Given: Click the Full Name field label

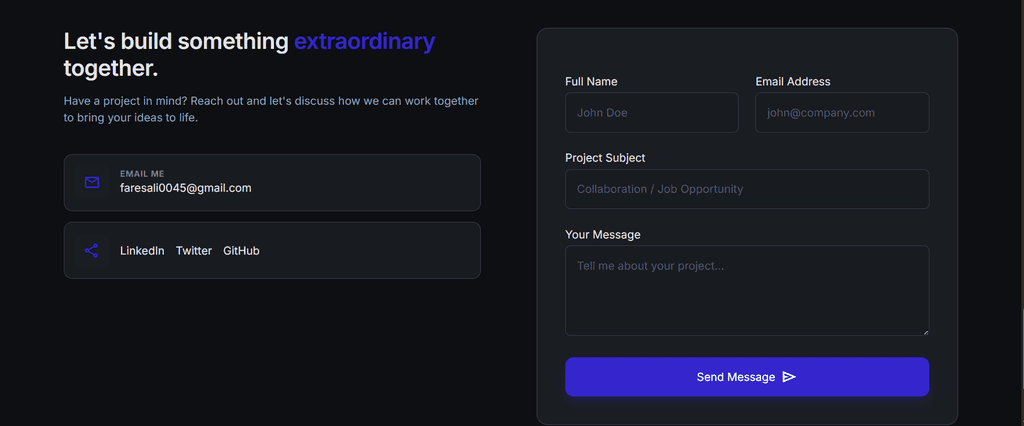Looking at the screenshot, I should click(592, 82).
